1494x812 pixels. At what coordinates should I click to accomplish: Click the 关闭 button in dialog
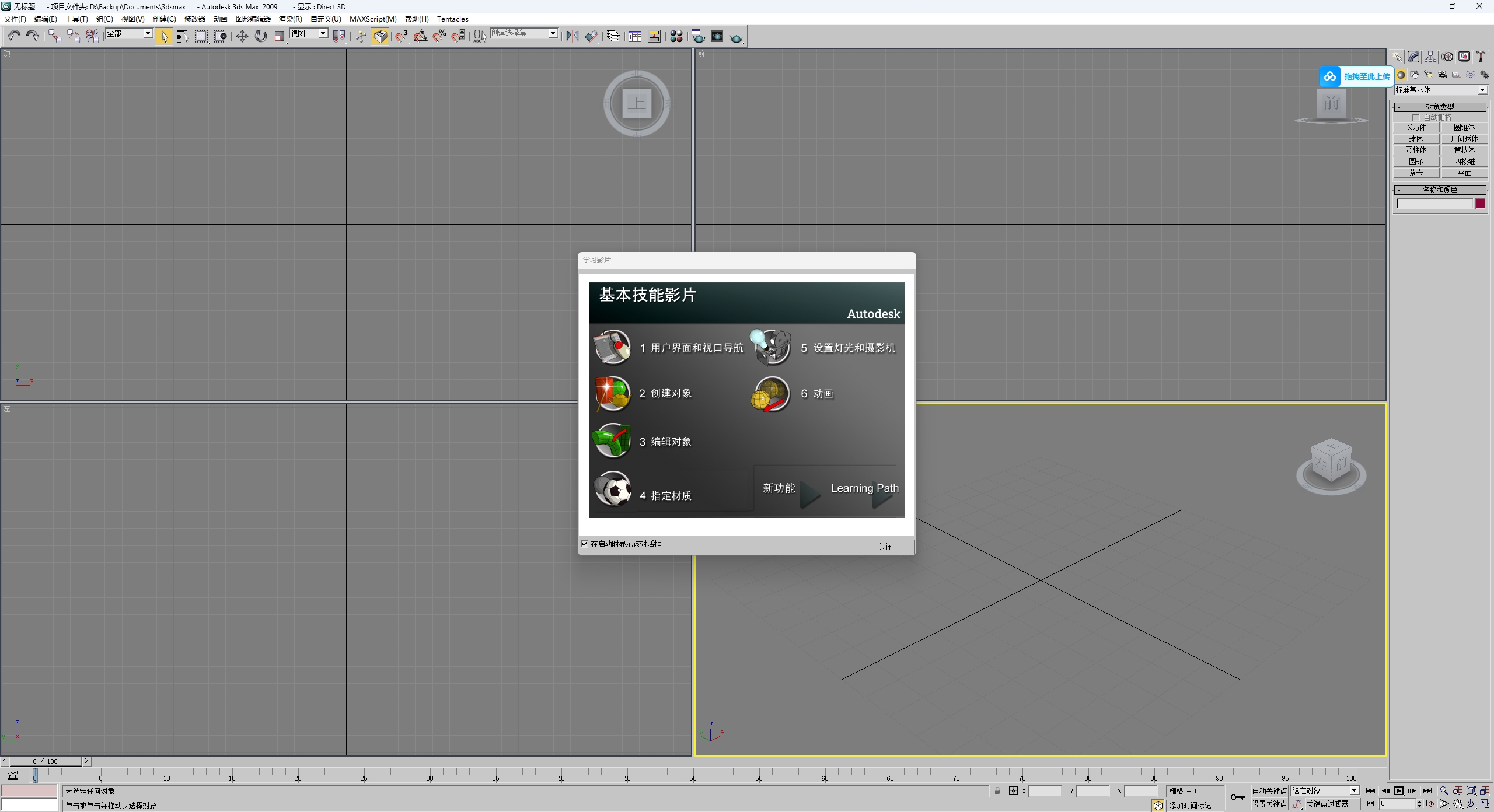click(x=885, y=547)
